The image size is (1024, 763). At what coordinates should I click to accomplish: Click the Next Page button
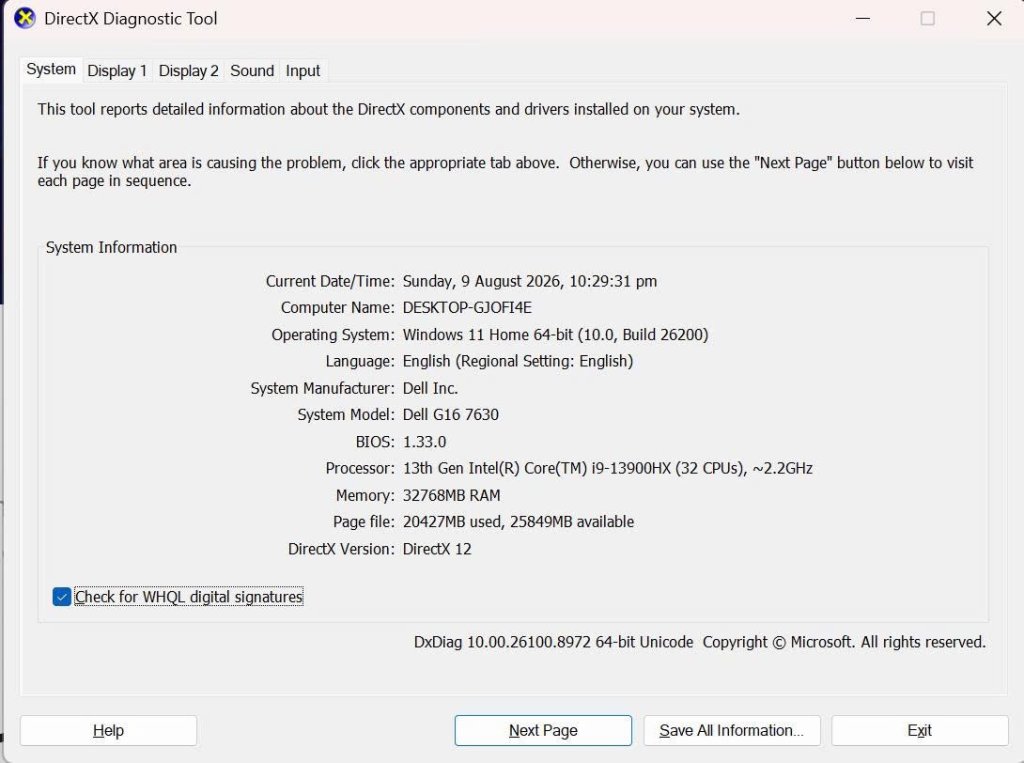[543, 730]
